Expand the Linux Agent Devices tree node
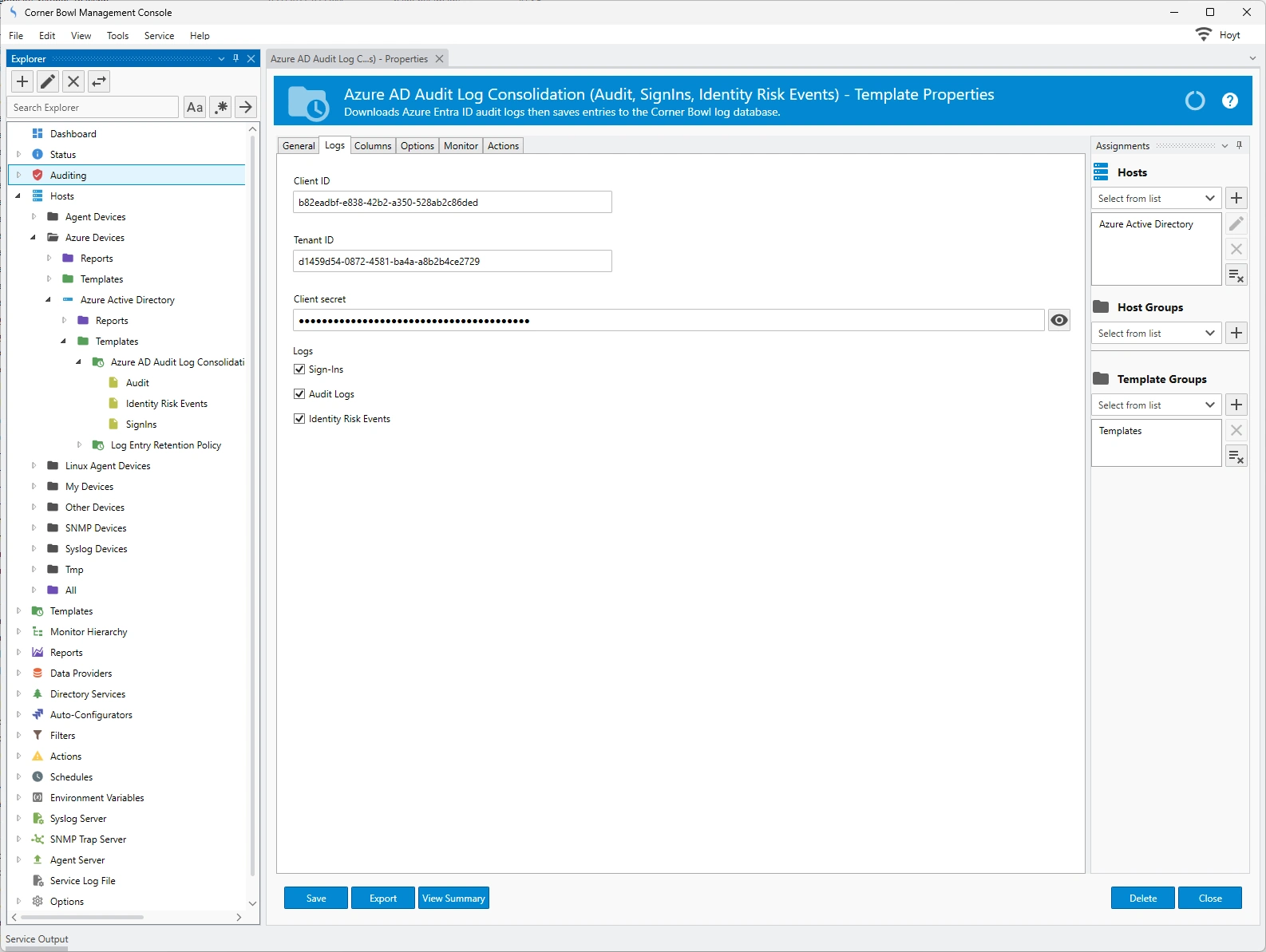 (x=34, y=466)
